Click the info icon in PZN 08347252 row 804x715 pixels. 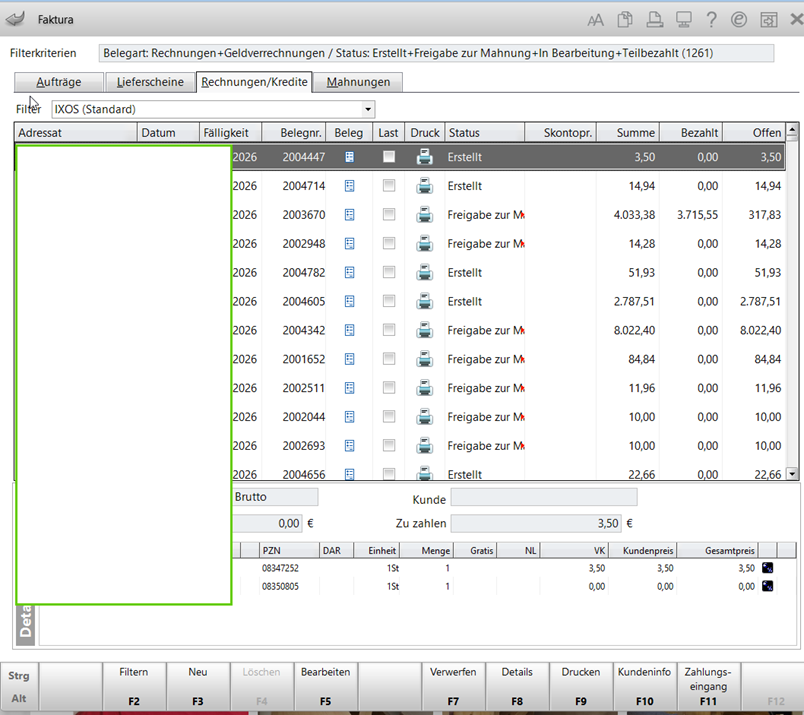pos(768,568)
